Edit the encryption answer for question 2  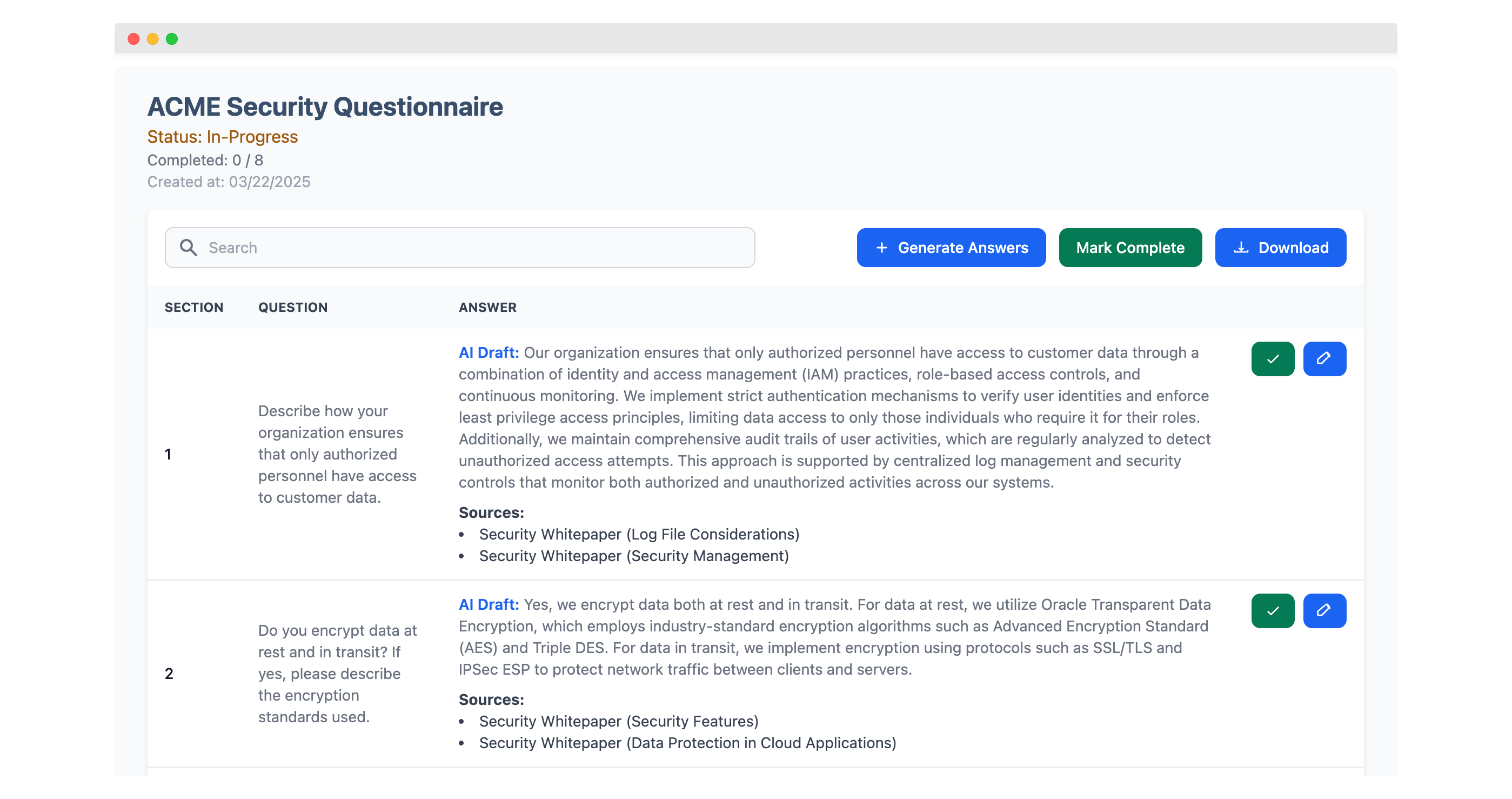tap(1323, 610)
